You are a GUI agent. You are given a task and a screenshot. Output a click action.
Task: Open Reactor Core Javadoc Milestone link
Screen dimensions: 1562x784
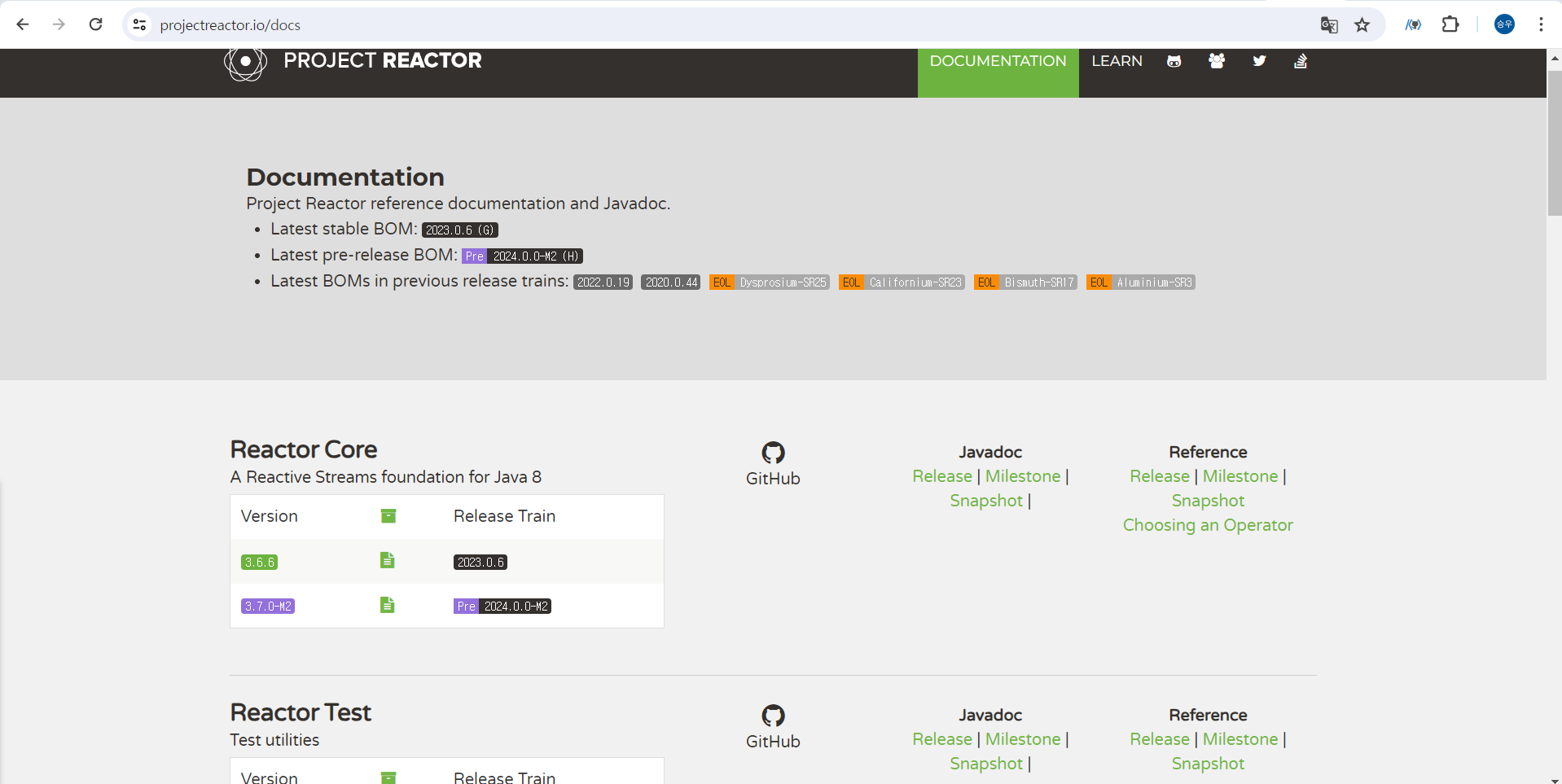(x=1023, y=476)
